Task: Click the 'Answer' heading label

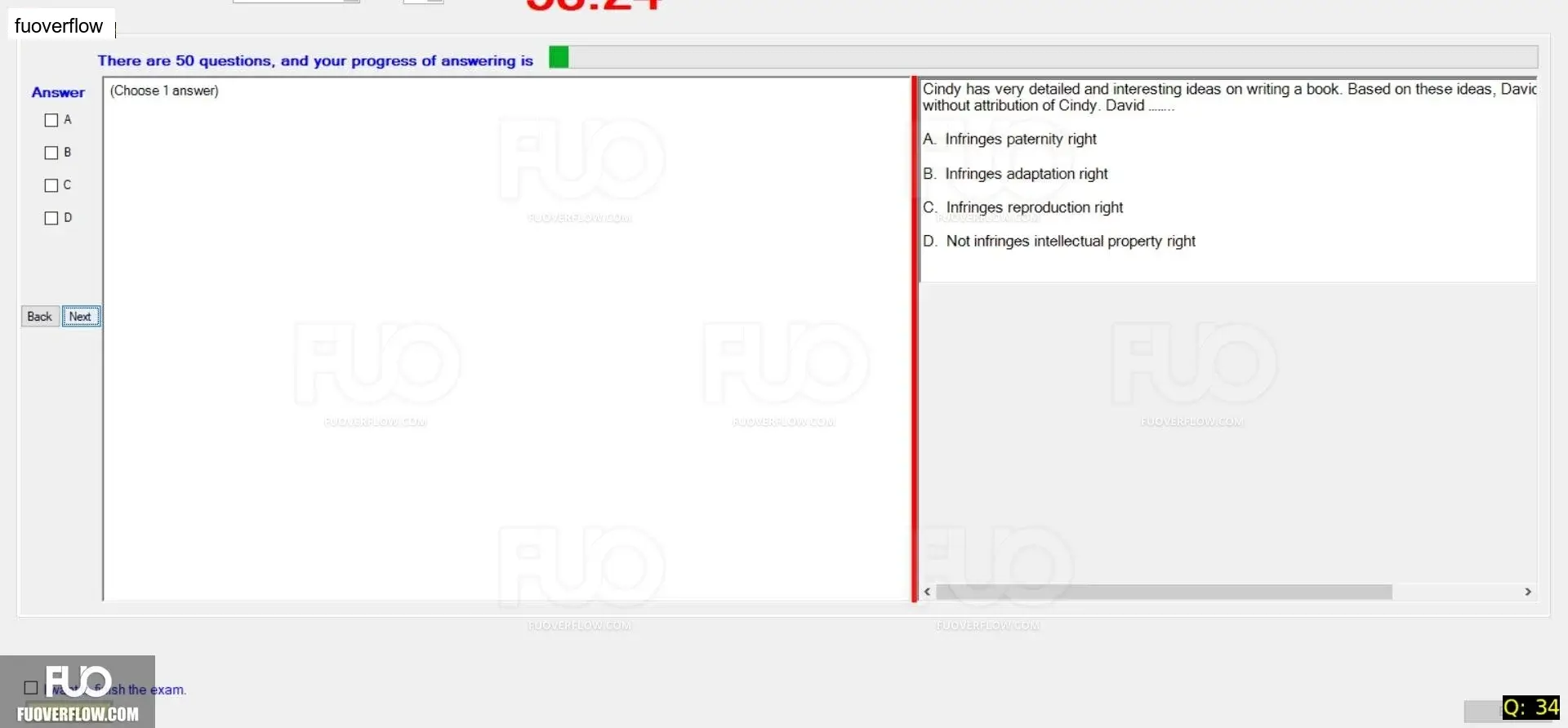Action: click(58, 93)
